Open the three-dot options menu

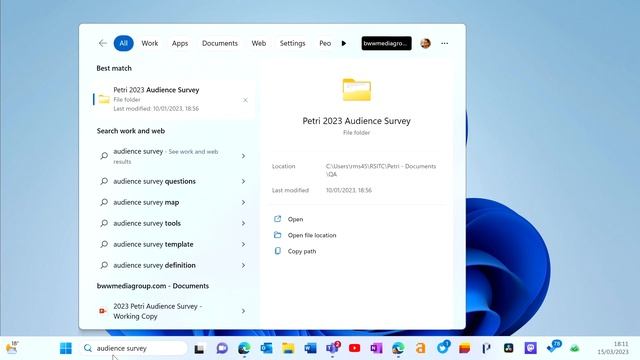tap(444, 43)
